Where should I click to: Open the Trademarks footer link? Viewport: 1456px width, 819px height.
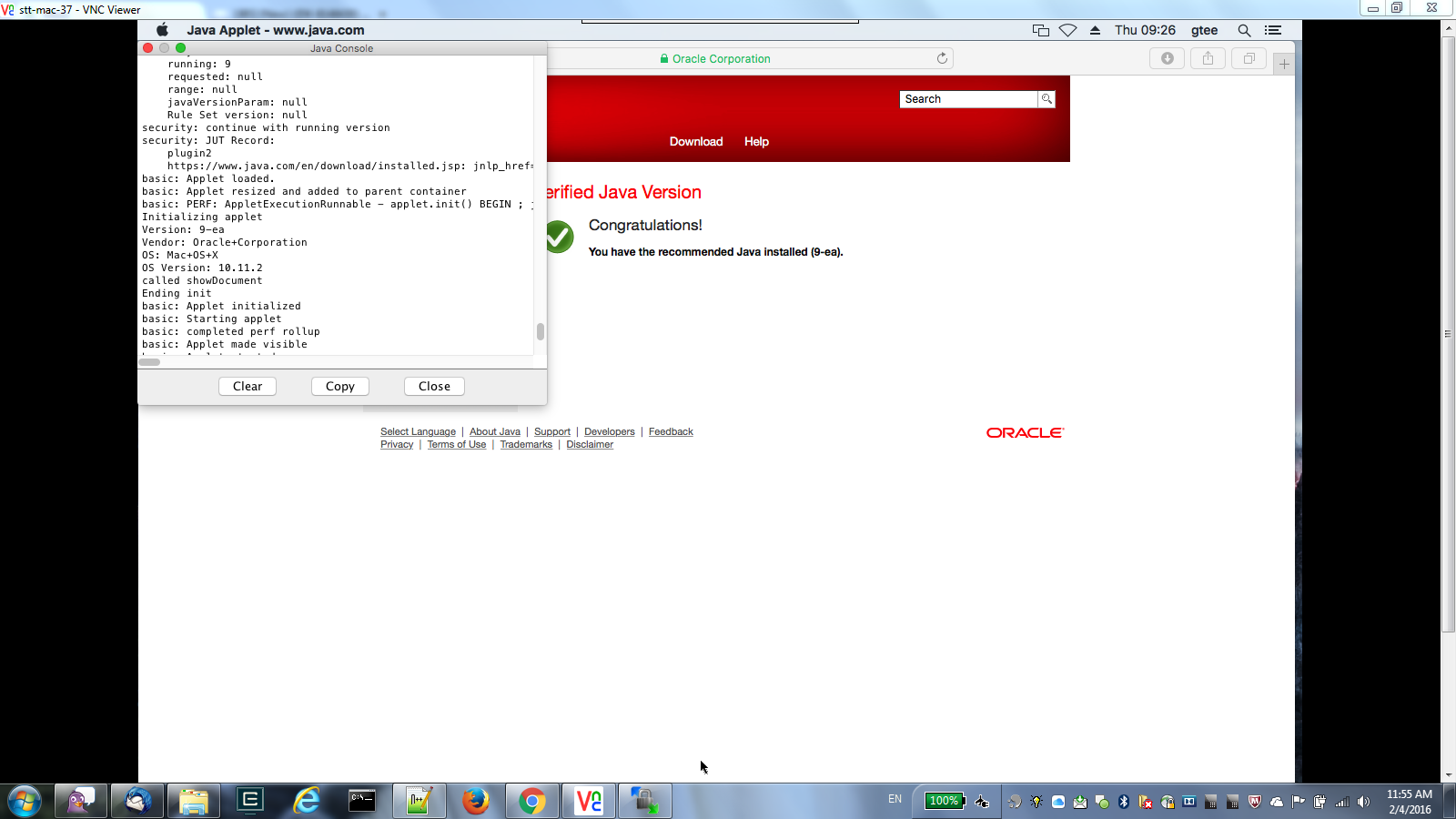(x=526, y=445)
